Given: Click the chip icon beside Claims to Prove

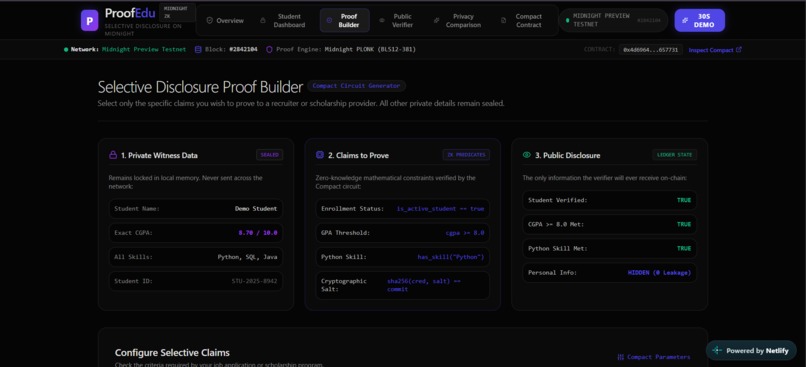Looking at the screenshot, I should pyautogui.click(x=320, y=155).
